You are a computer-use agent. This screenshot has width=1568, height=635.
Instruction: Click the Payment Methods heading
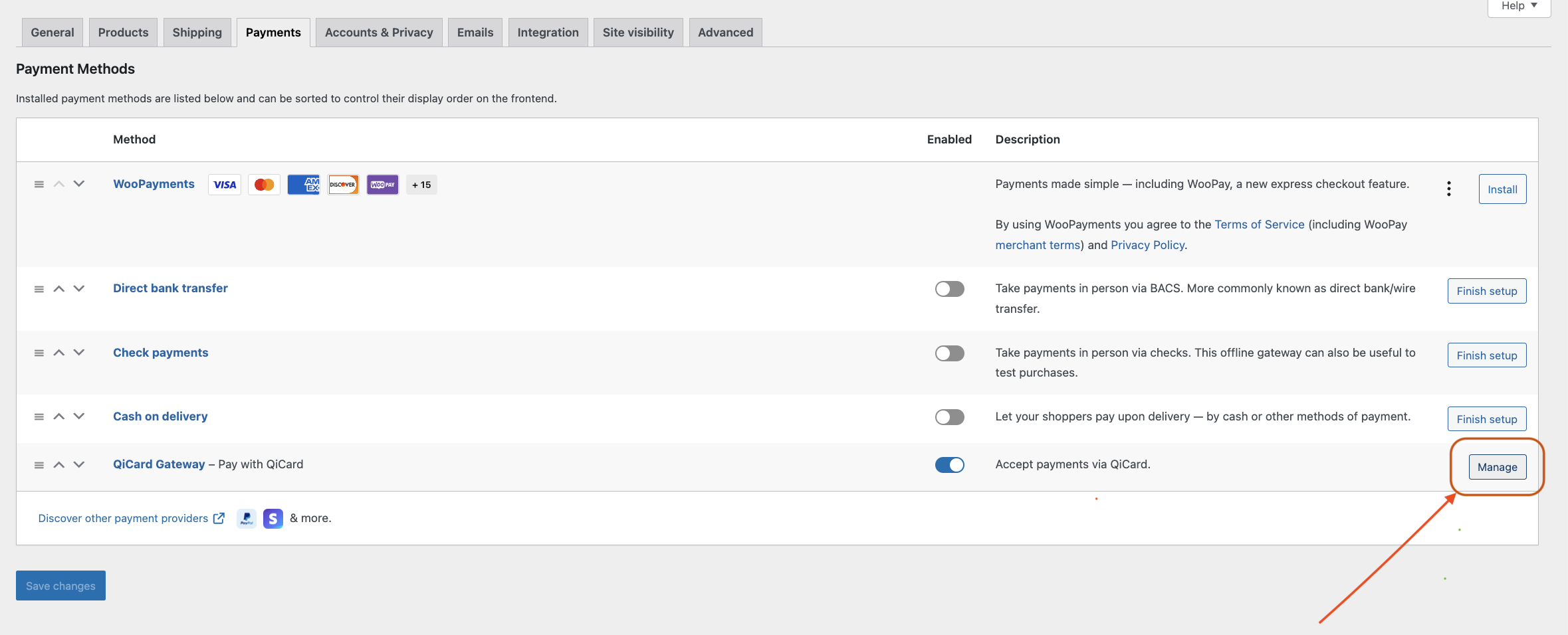[x=75, y=69]
